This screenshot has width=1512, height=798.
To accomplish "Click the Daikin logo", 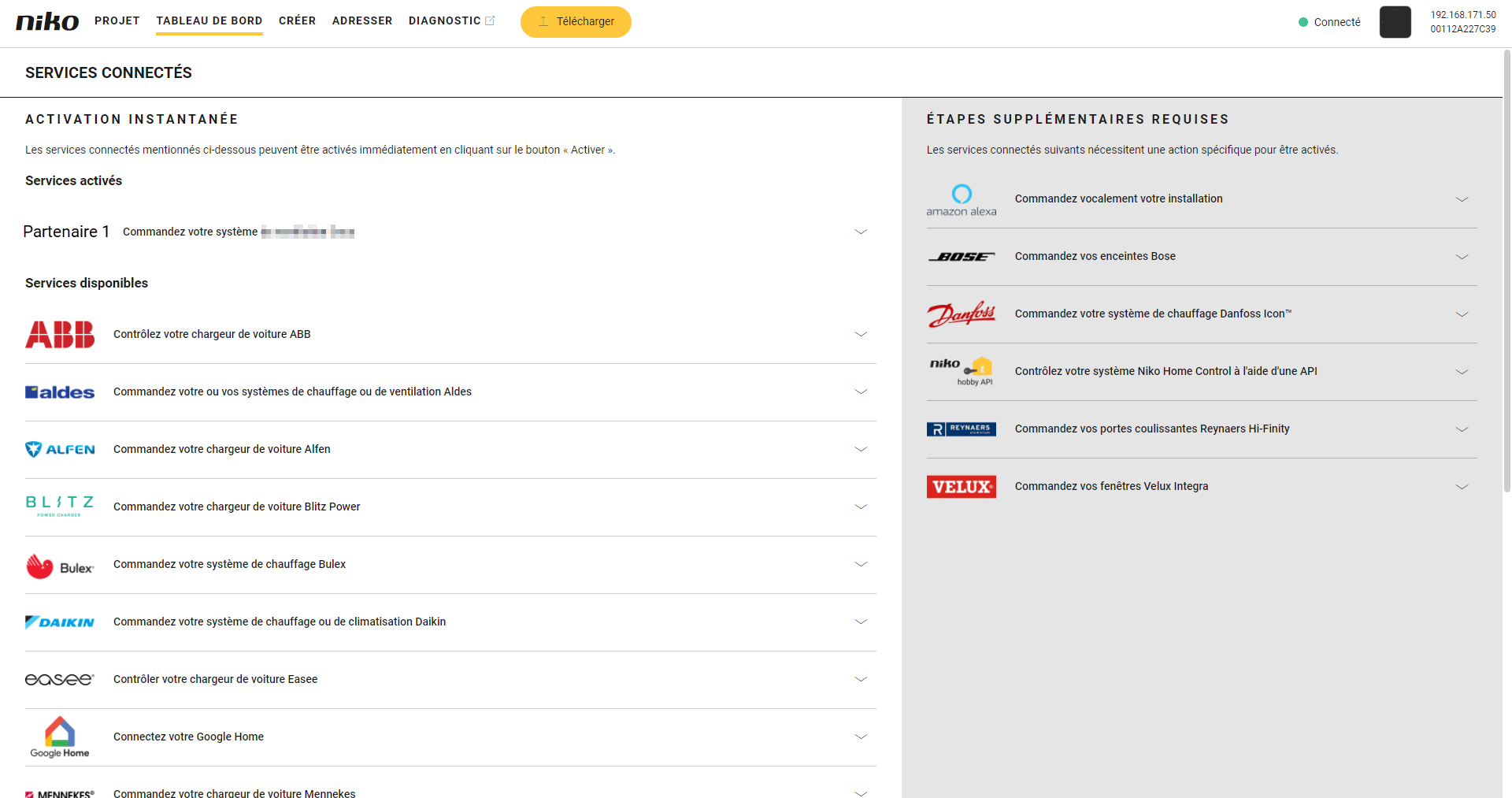I will [x=60, y=622].
